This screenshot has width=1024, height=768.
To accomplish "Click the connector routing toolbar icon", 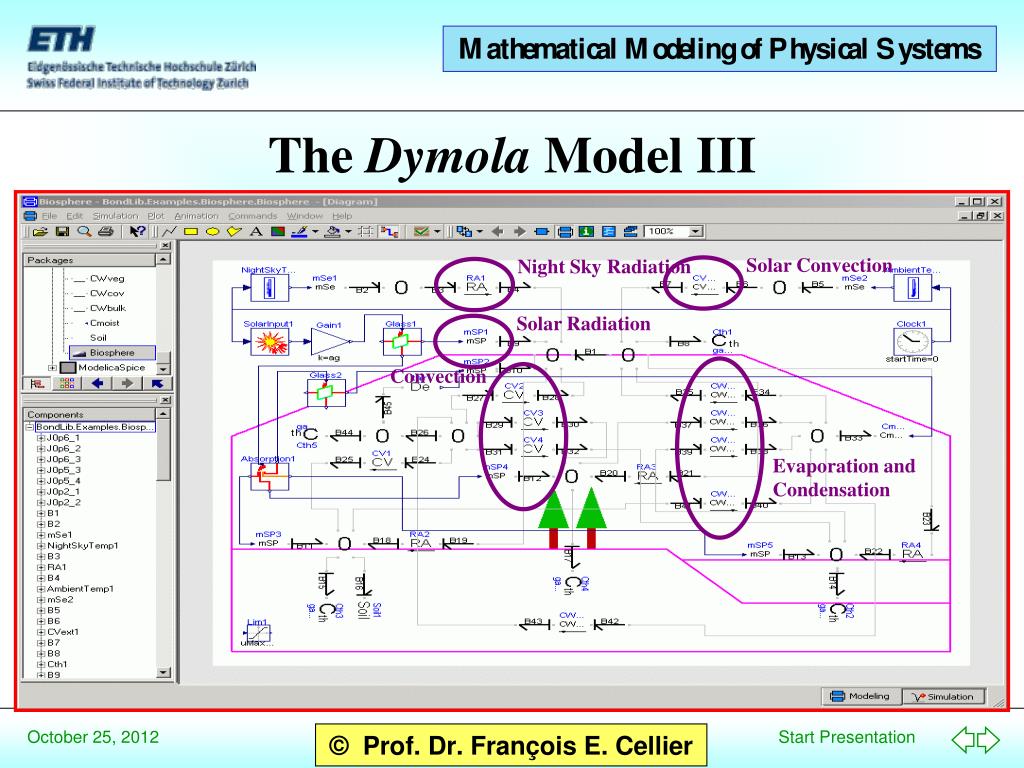I will click(x=389, y=231).
